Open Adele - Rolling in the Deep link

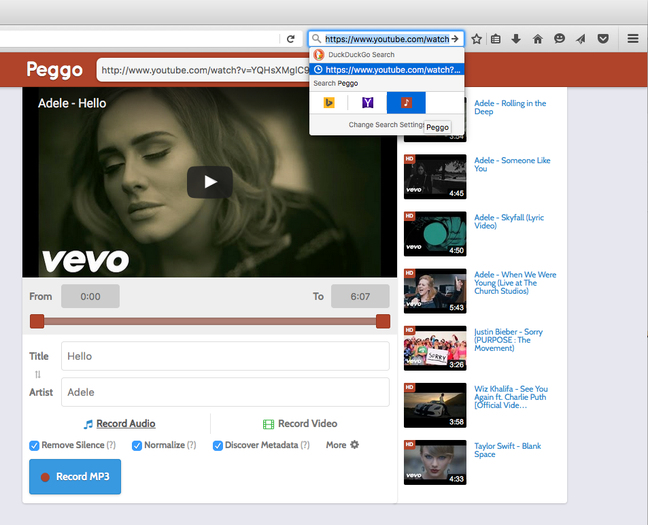tap(510, 107)
